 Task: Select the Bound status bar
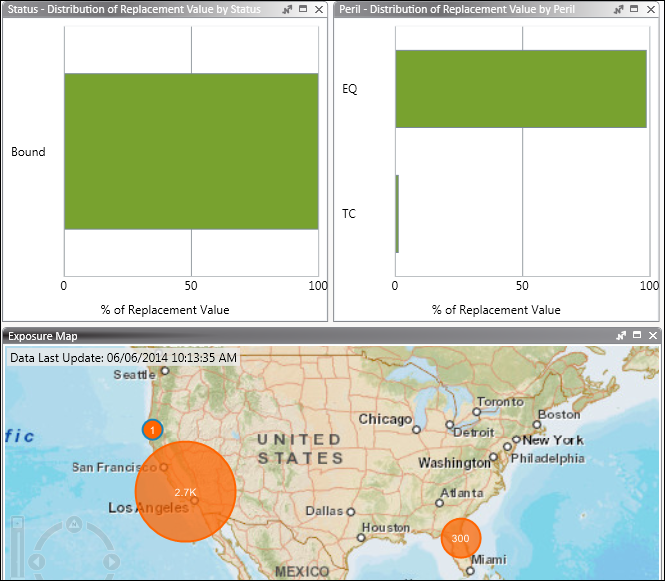tap(190, 151)
